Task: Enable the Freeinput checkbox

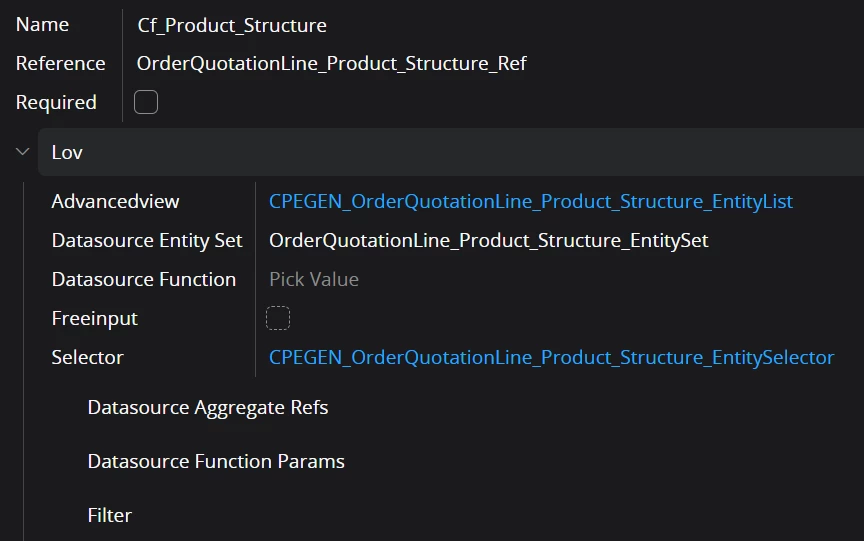Action: (x=278, y=318)
